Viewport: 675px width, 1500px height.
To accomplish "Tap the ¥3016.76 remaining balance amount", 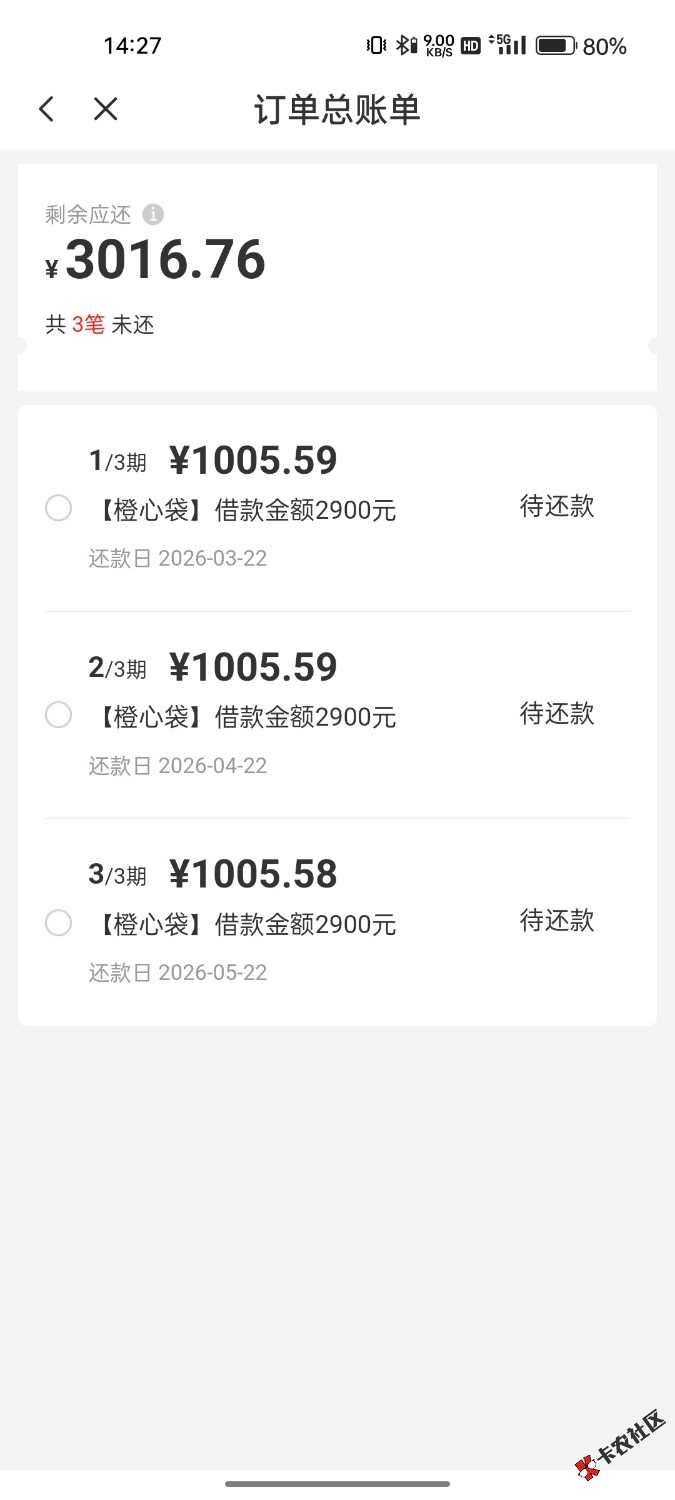I will tap(165, 260).
